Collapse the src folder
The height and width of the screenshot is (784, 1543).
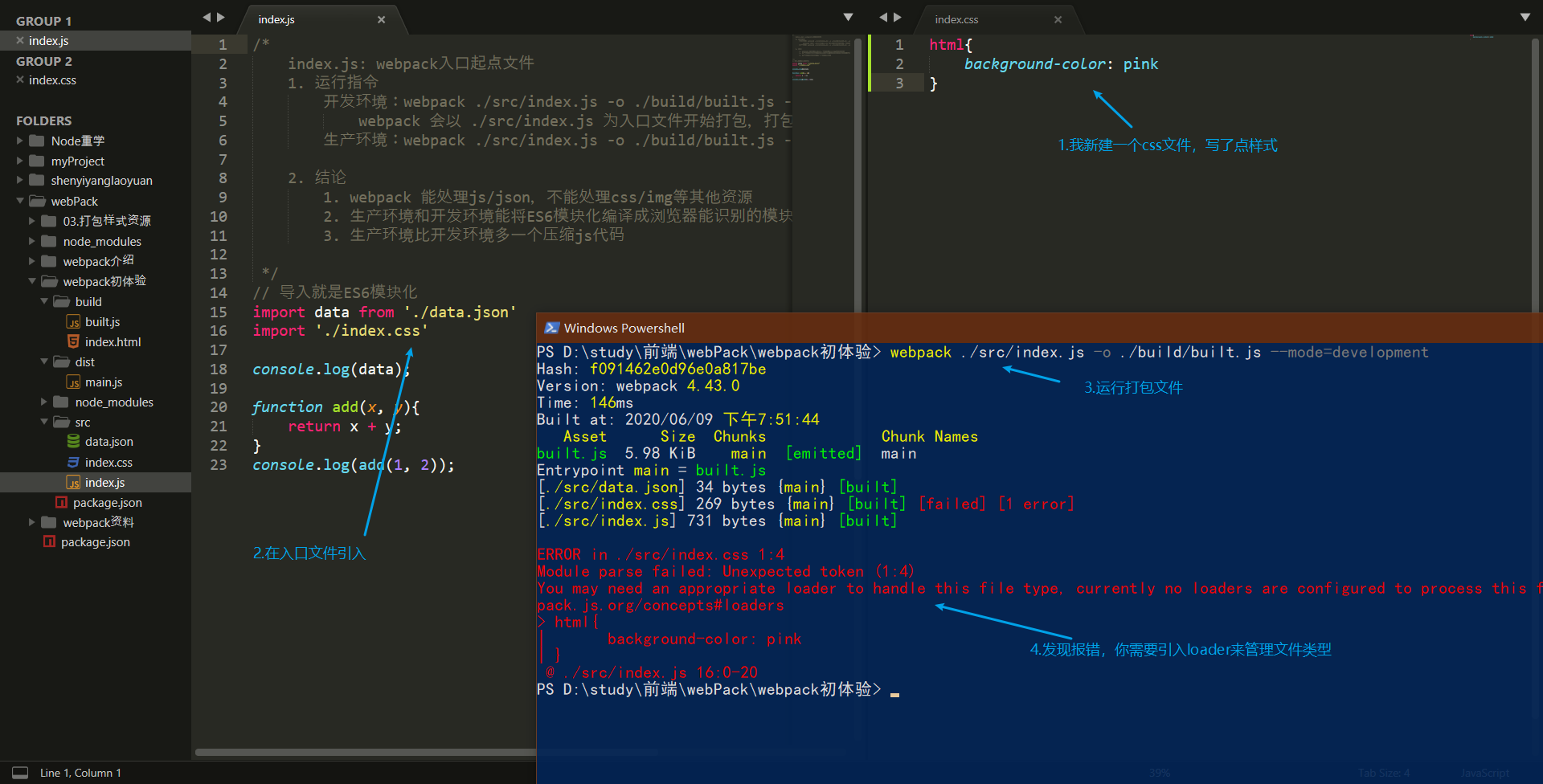click(44, 422)
